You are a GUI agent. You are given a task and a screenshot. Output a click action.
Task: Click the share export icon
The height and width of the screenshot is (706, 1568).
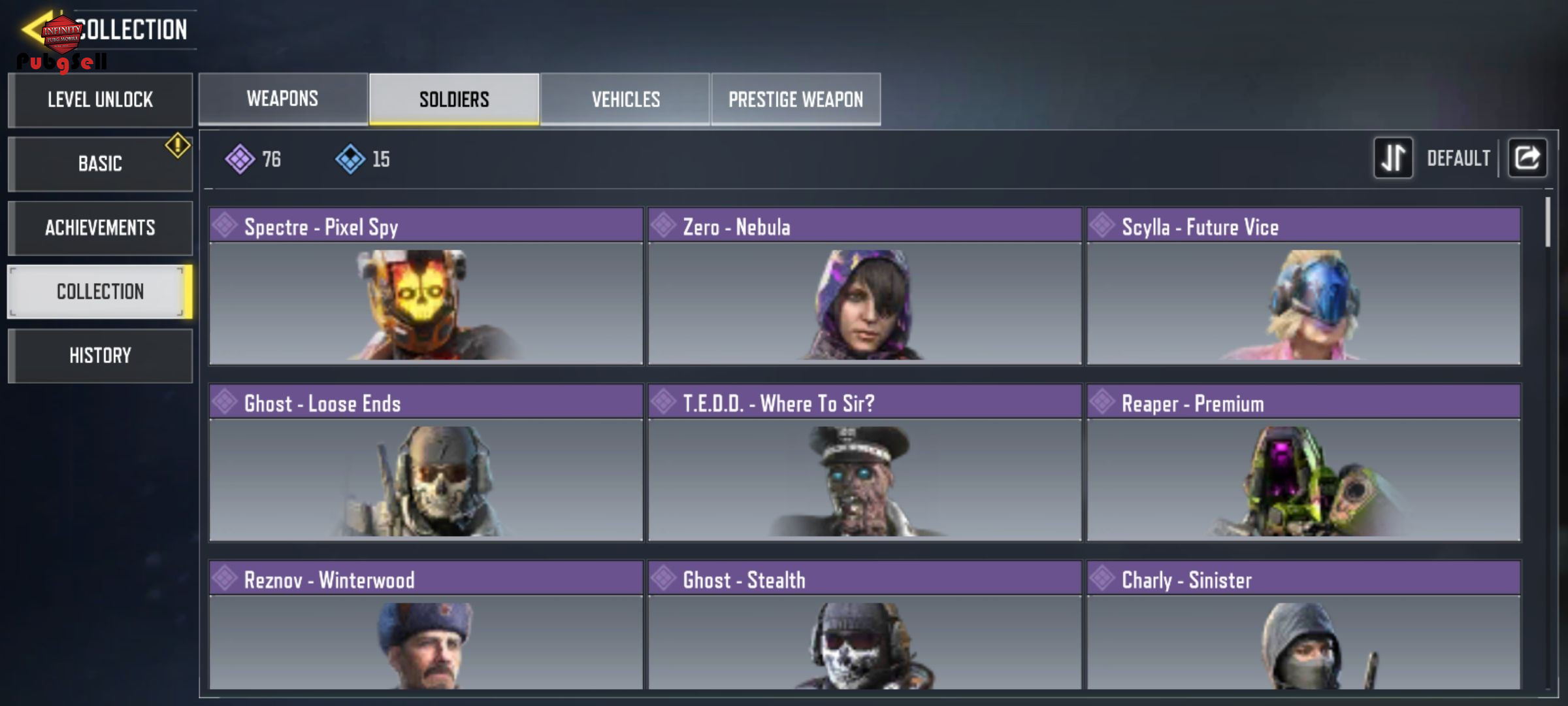1527,158
